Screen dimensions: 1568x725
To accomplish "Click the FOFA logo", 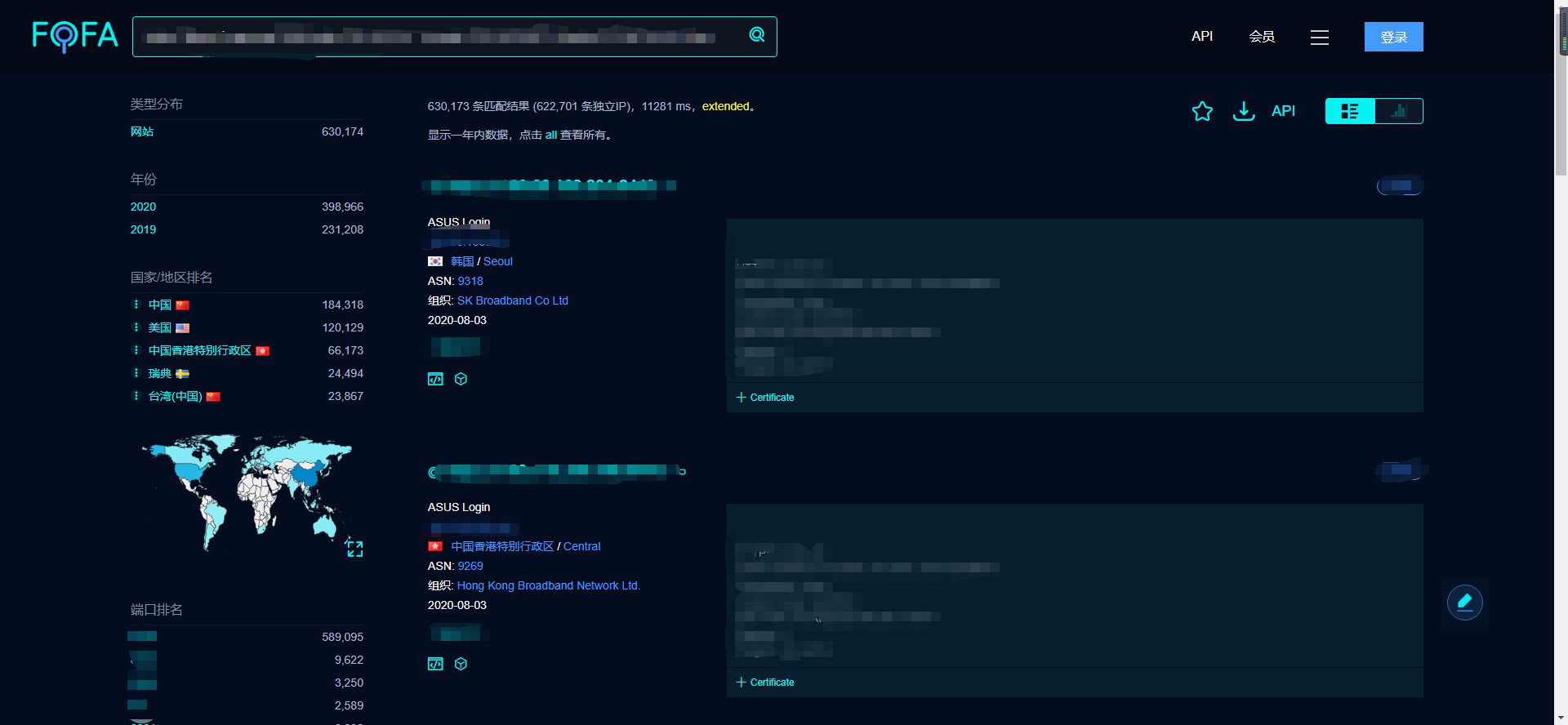I will (75, 37).
